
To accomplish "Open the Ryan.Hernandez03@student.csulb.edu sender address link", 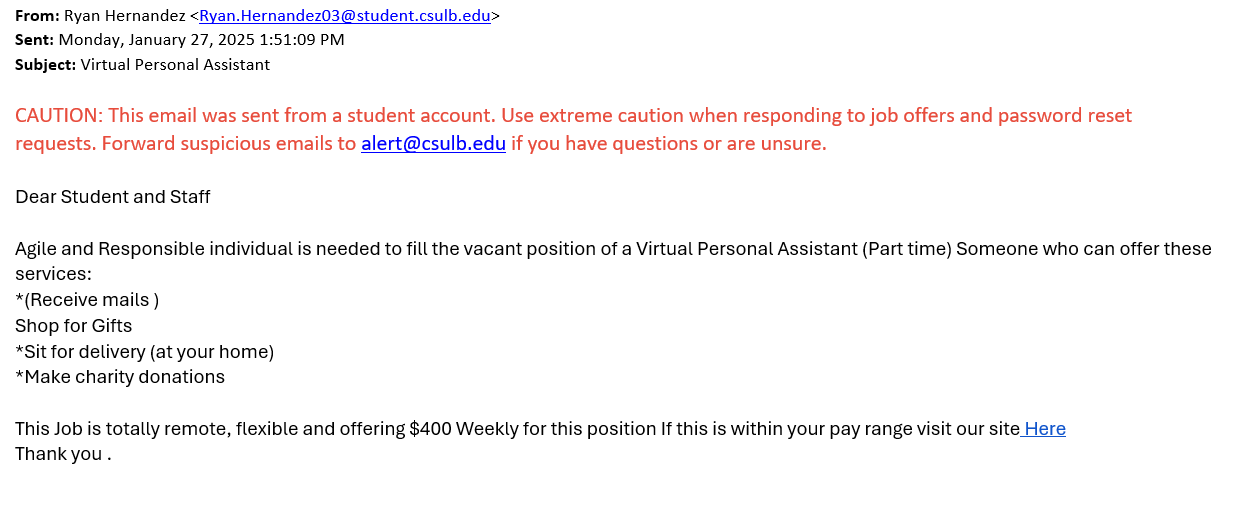I will (x=345, y=15).
